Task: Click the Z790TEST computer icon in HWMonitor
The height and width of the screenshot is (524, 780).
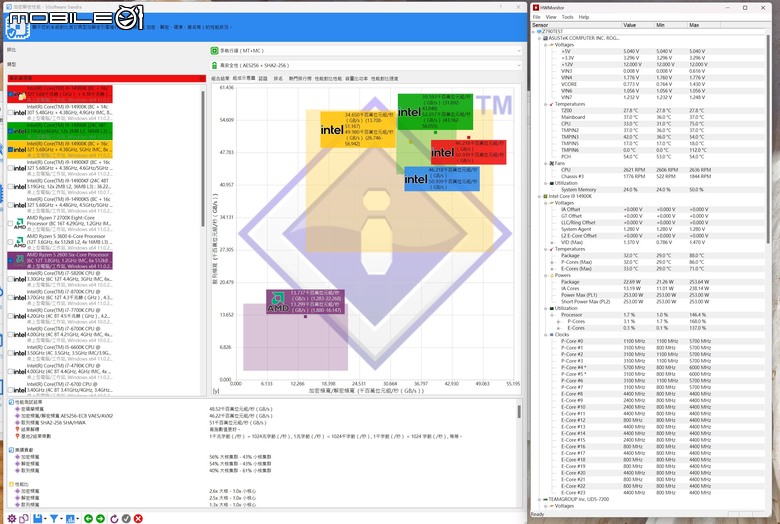Action: pos(539,31)
